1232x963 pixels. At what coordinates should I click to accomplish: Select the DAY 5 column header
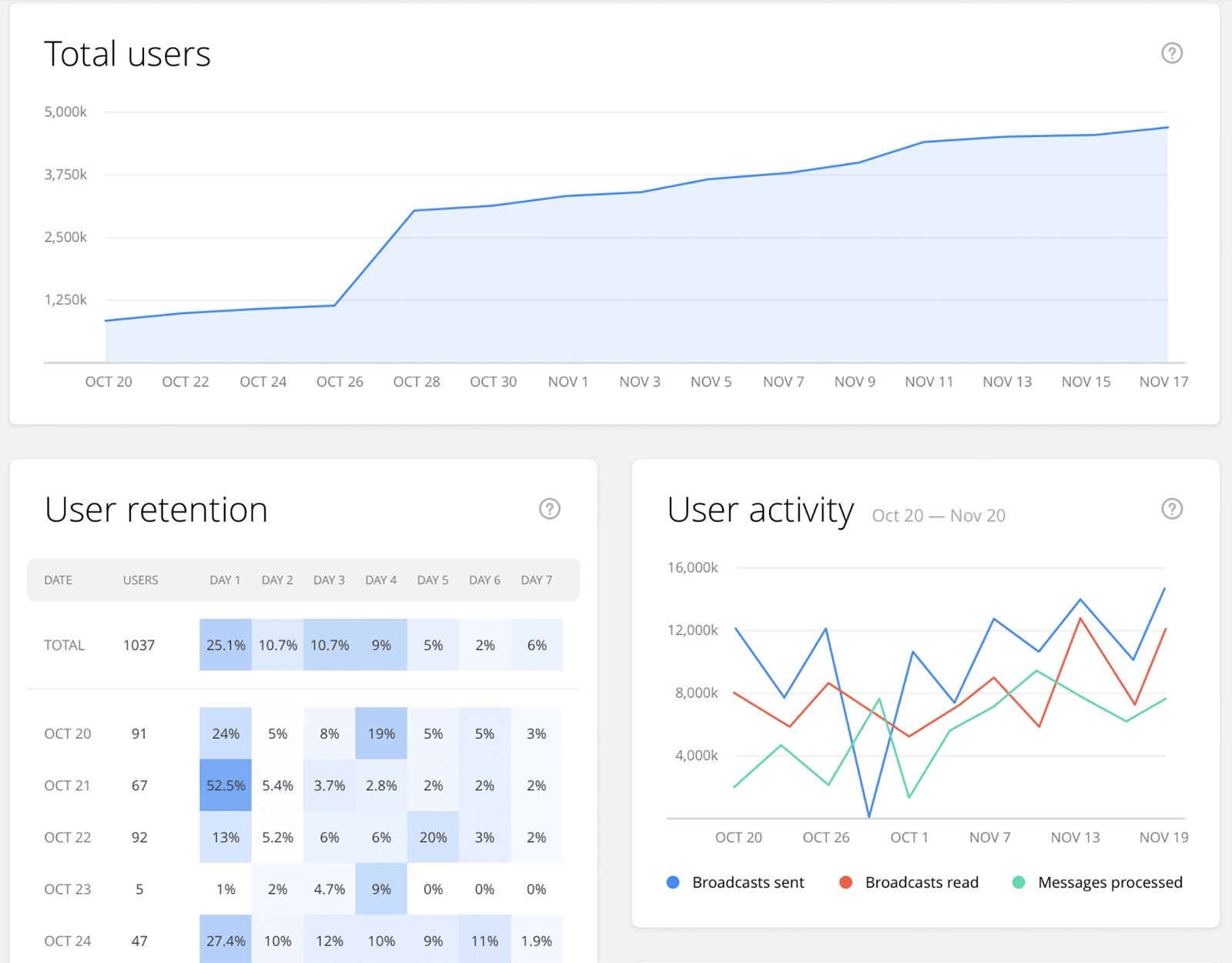(433, 580)
